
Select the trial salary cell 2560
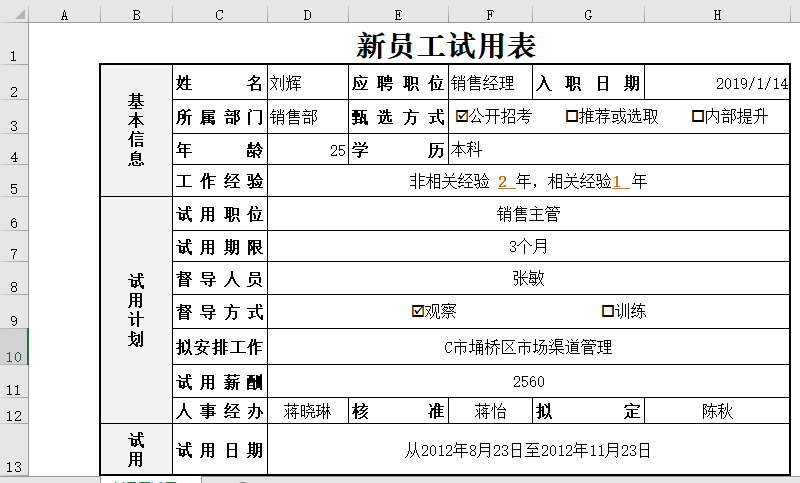[x=528, y=381]
